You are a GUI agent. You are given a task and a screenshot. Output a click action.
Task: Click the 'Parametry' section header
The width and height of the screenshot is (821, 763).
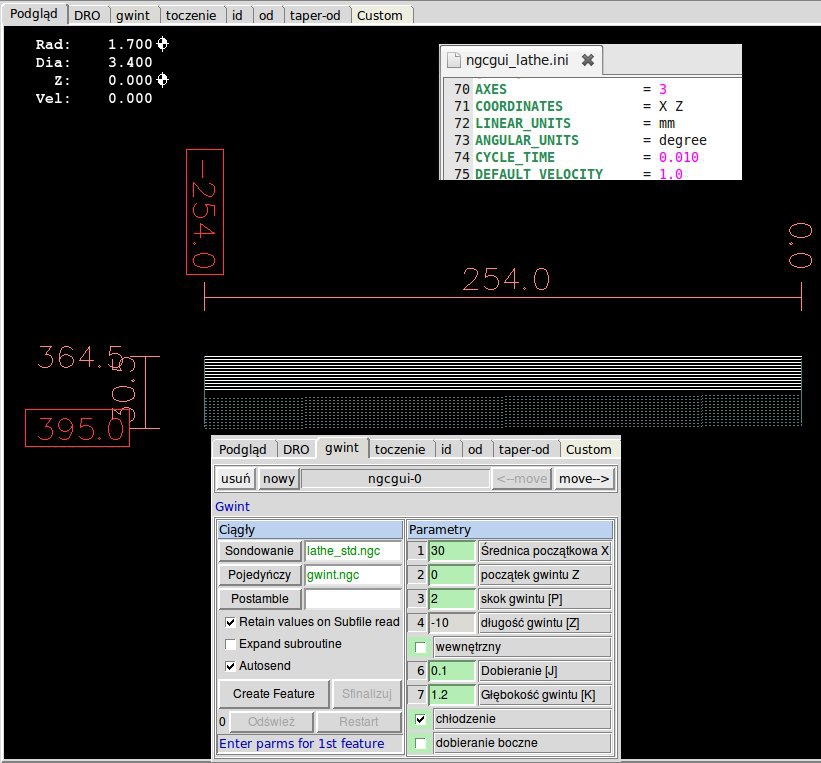tap(510, 530)
